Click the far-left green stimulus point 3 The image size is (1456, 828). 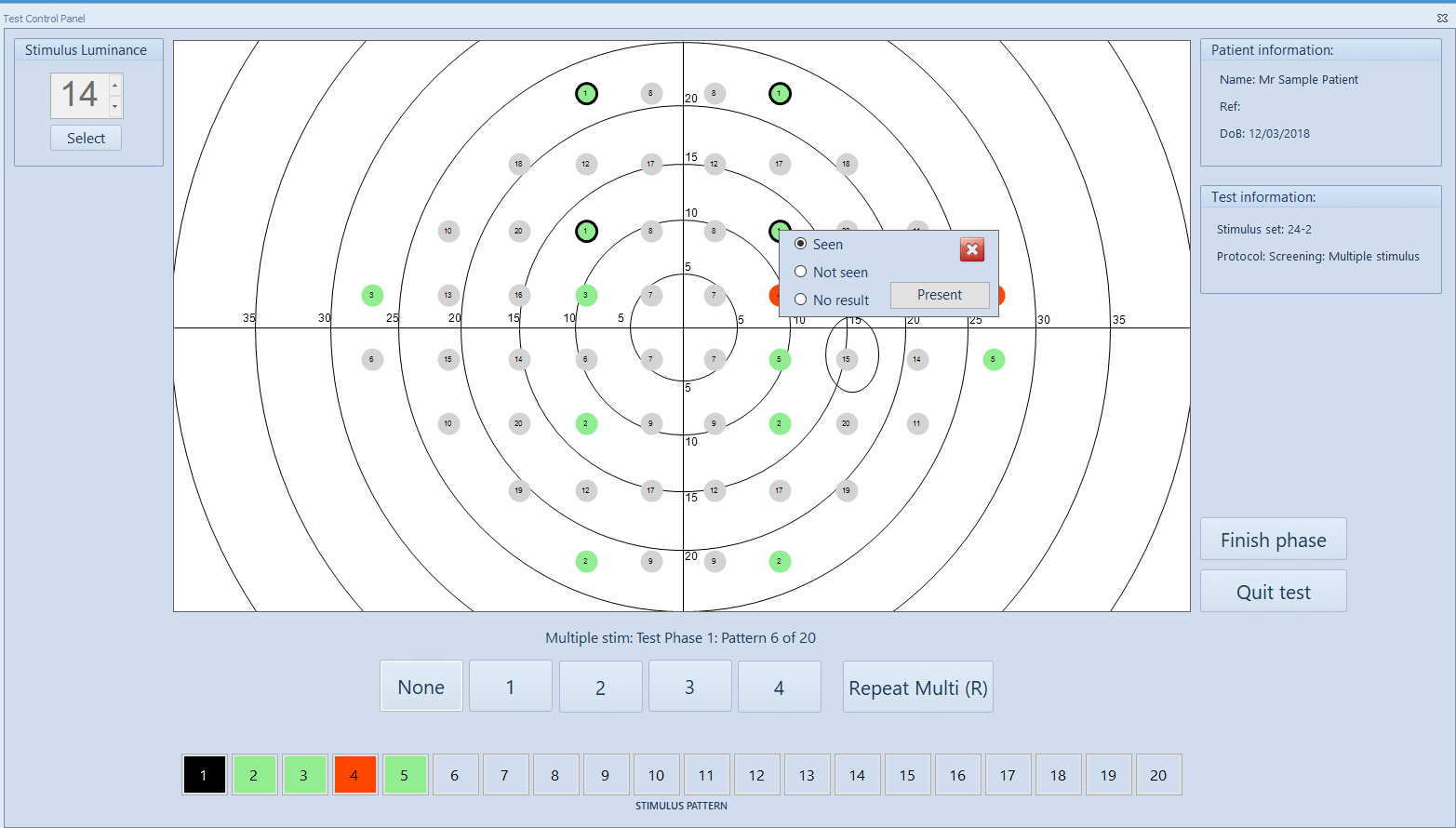pos(372,296)
